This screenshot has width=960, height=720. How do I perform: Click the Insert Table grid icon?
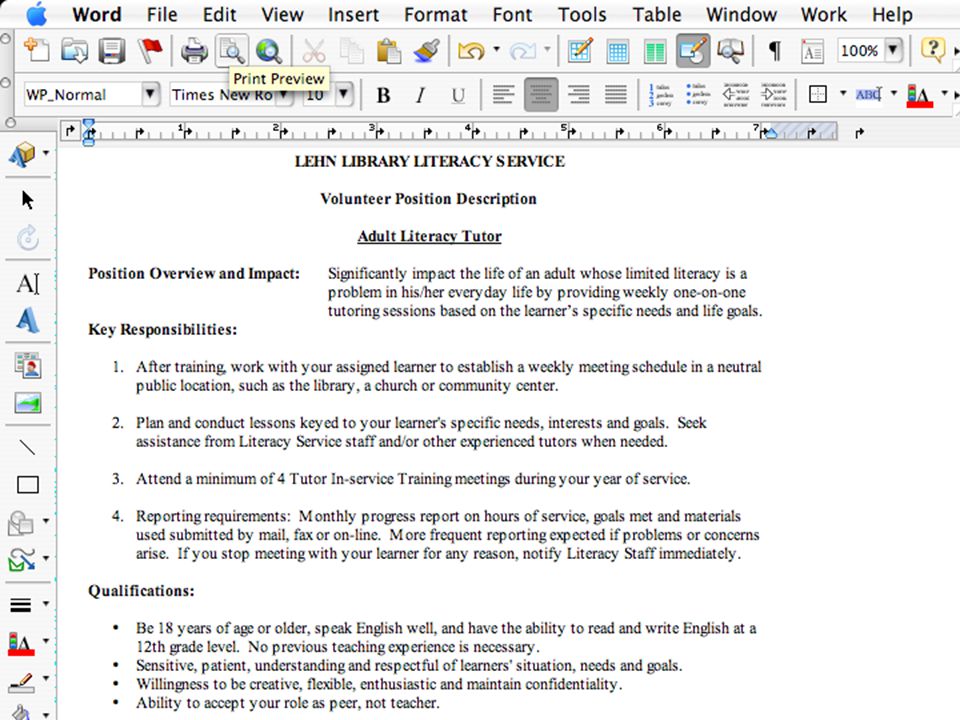click(x=617, y=50)
